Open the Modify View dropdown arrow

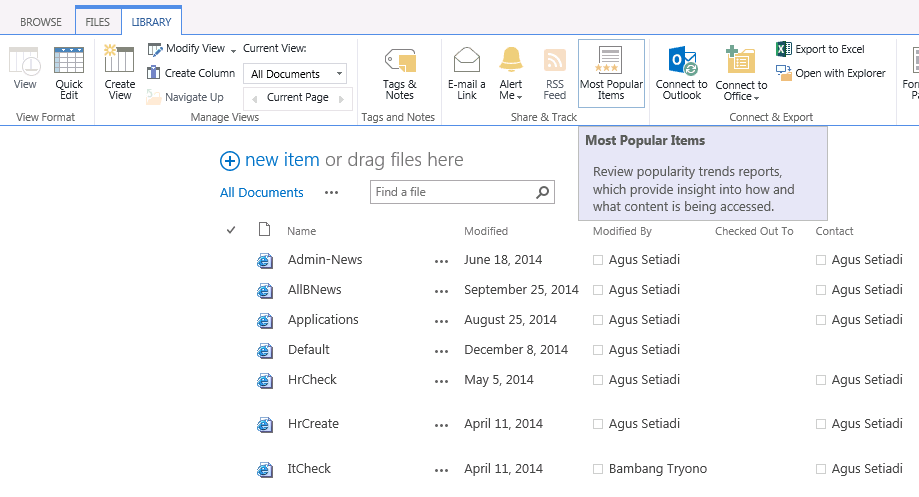point(233,50)
